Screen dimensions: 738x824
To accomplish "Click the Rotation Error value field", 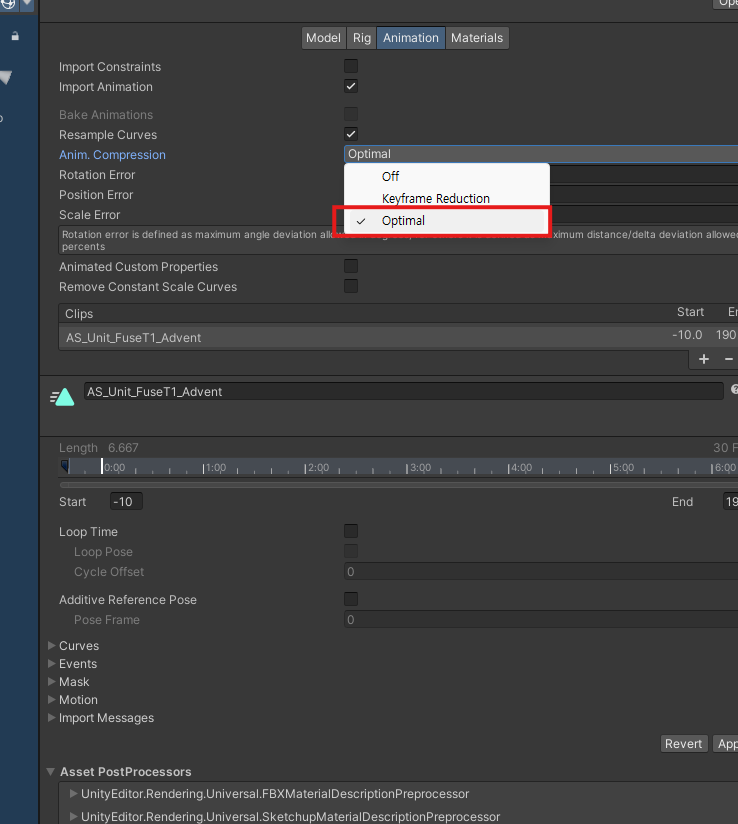I will coord(644,174).
